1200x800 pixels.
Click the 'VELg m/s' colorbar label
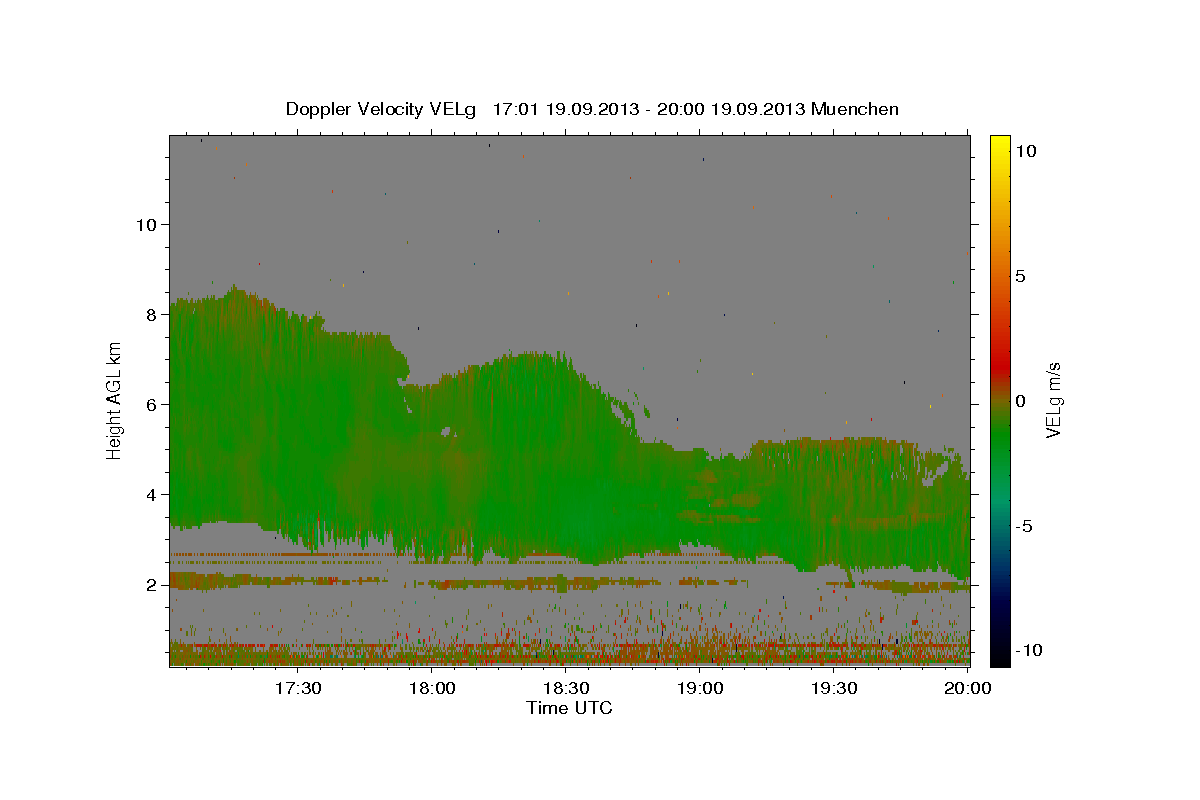pos(1053,398)
